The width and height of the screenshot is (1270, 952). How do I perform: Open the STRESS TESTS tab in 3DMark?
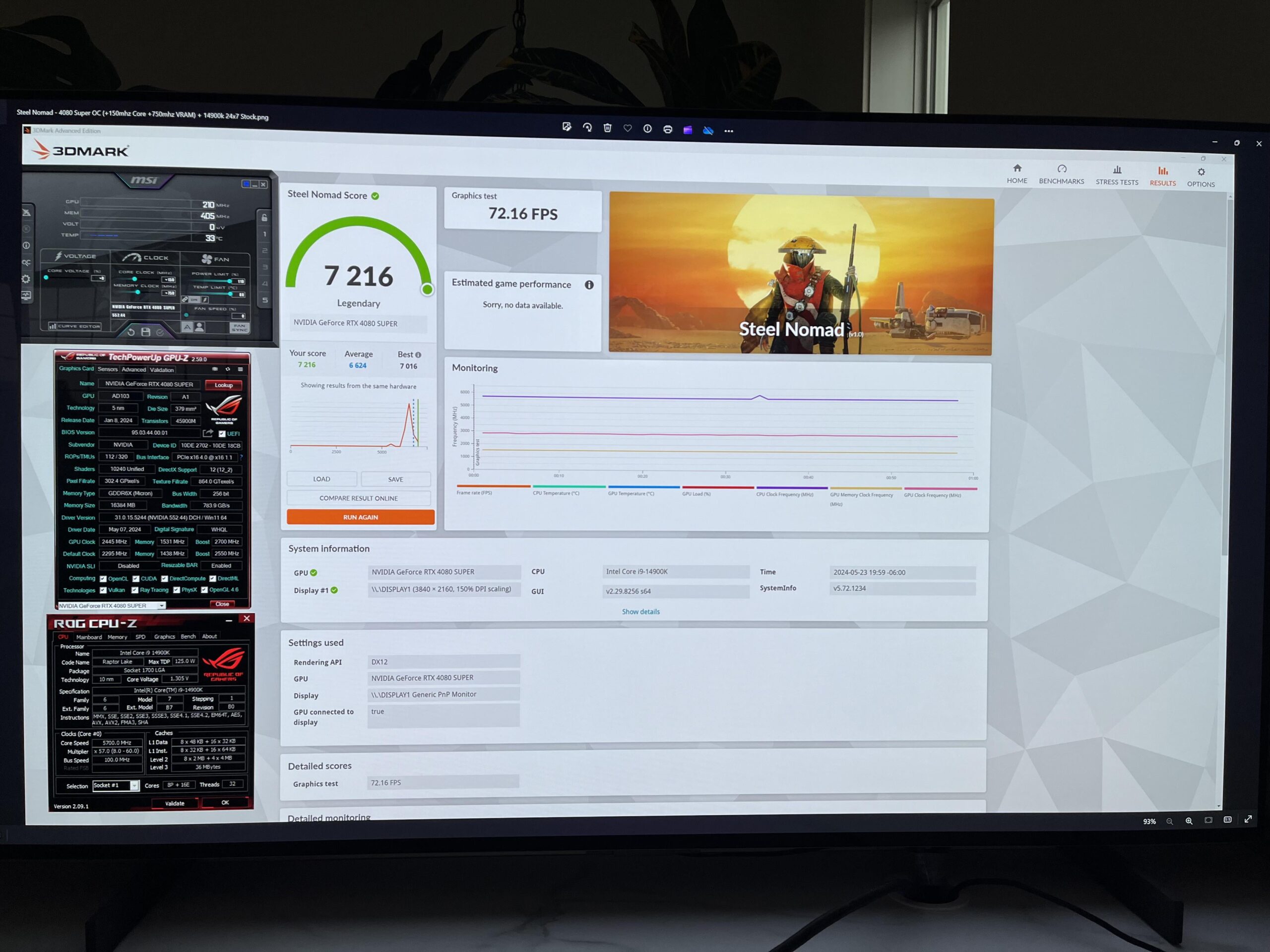click(1117, 176)
